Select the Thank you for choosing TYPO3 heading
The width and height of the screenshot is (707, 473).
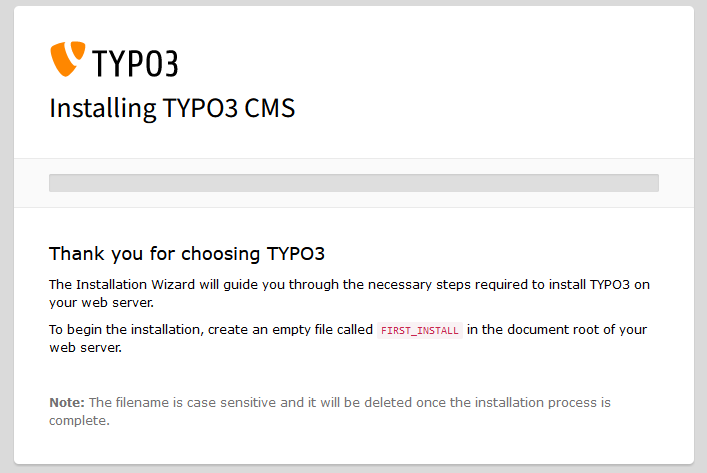point(187,254)
